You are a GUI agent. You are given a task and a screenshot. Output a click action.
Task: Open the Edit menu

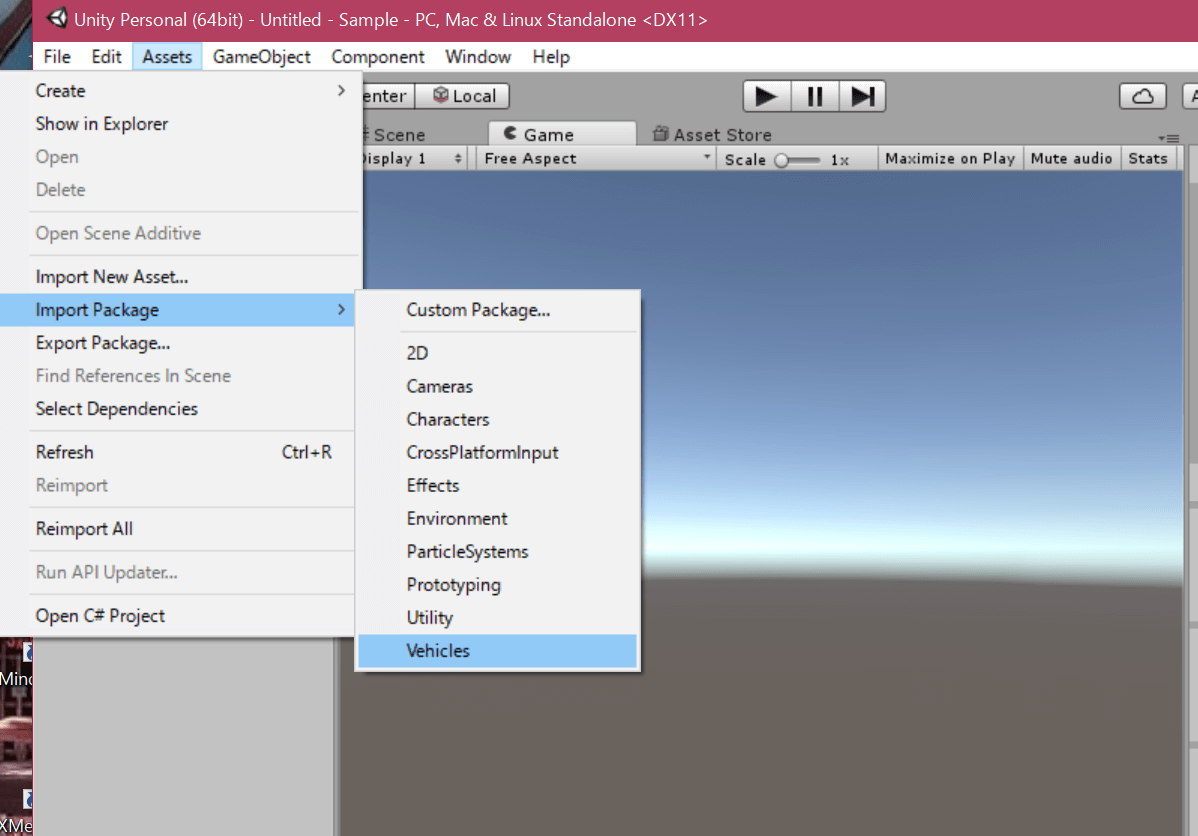click(106, 57)
